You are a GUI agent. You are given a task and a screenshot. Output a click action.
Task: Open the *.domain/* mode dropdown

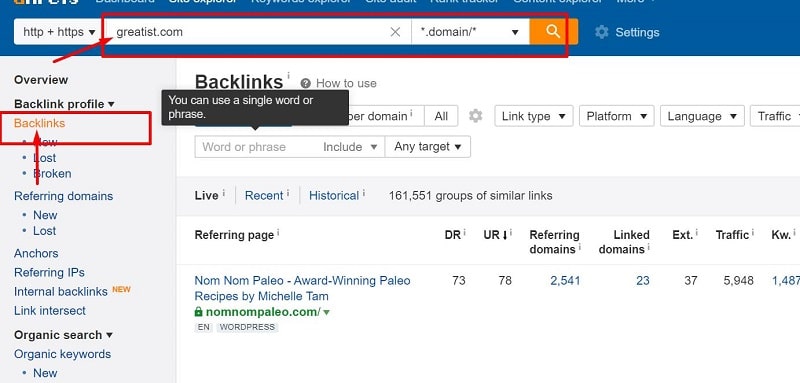470,32
